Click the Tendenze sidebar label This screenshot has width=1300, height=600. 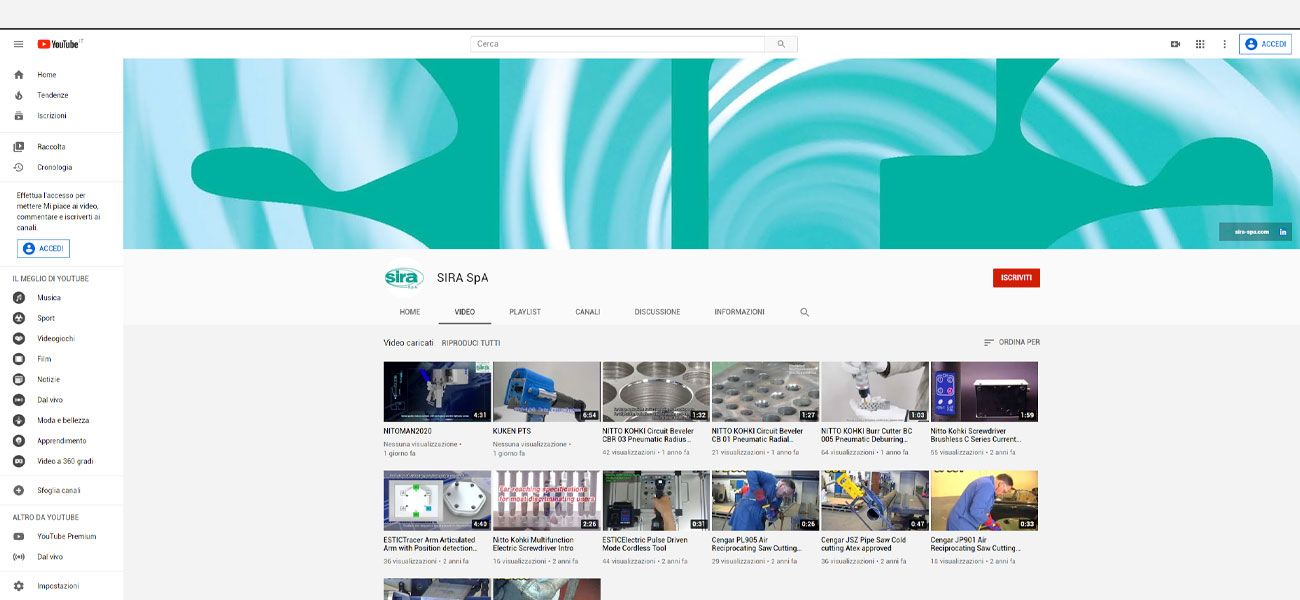(53, 95)
